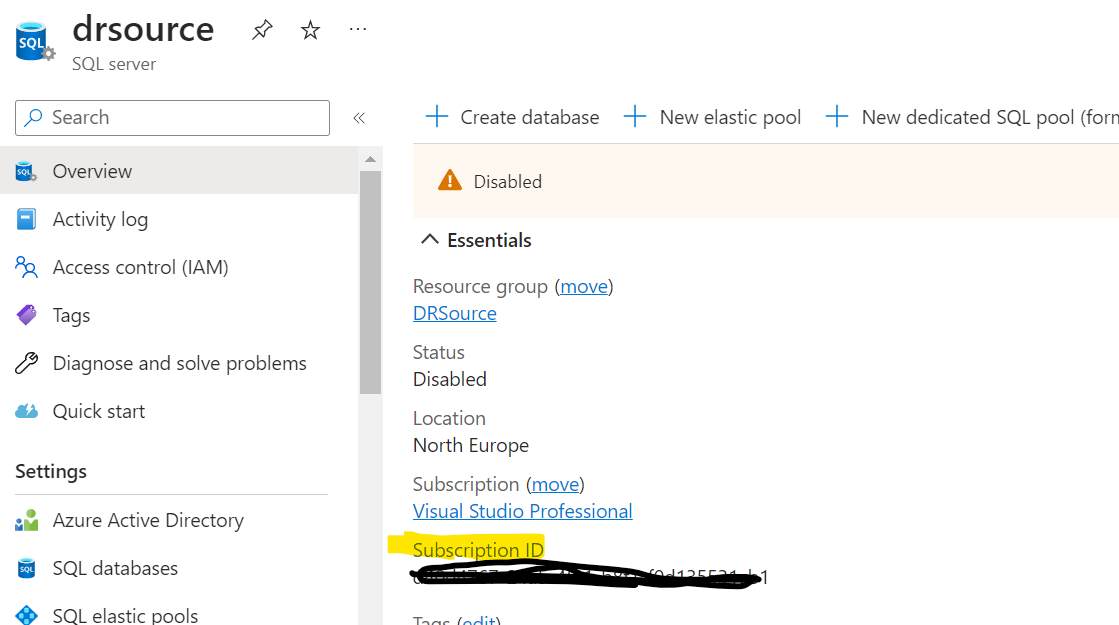
Task: Click the Diagnose wrench icon
Action: pyautogui.click(x=26, y=362)
